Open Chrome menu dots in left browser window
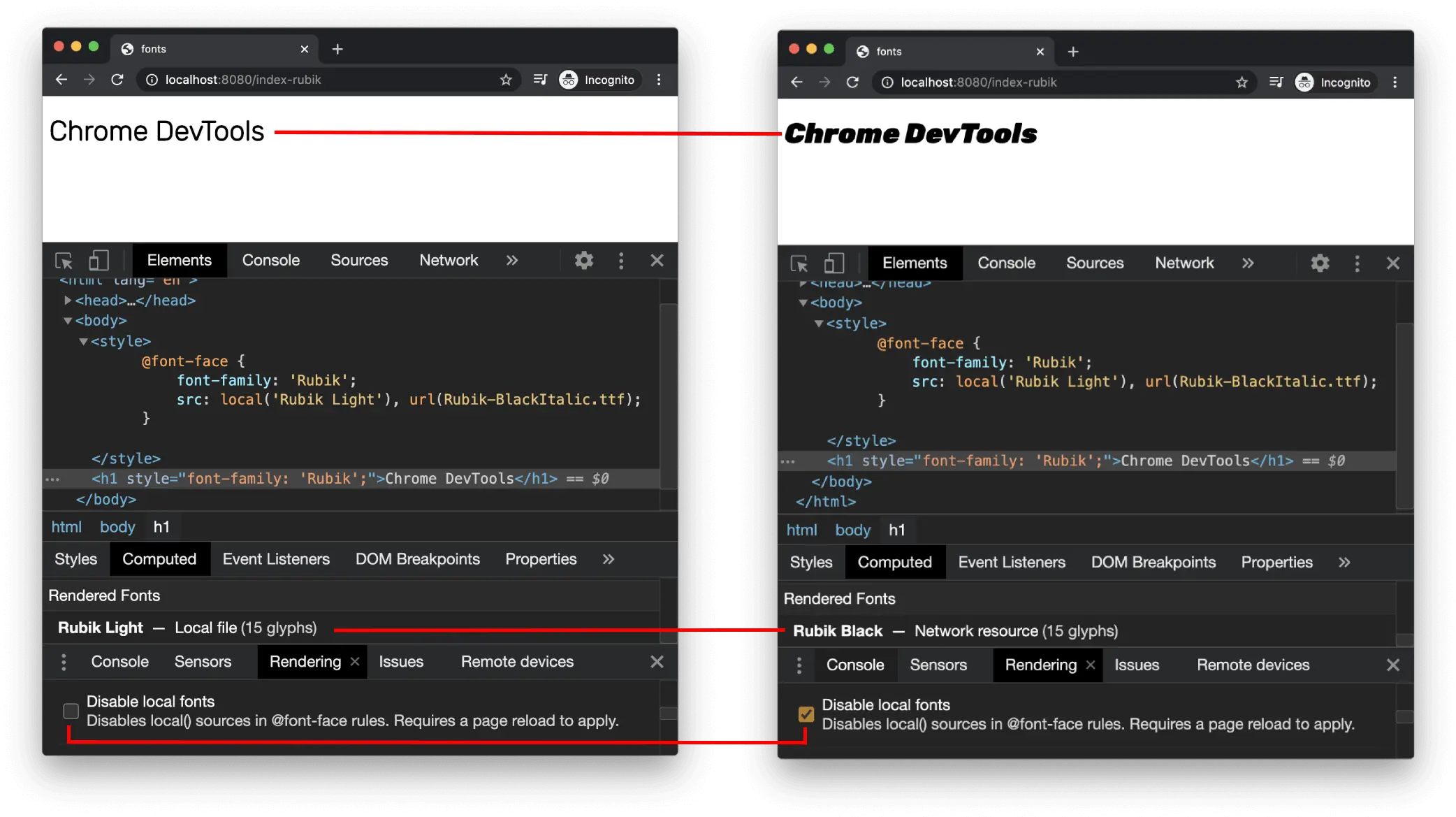1456x817 pixels. (659, 80)
